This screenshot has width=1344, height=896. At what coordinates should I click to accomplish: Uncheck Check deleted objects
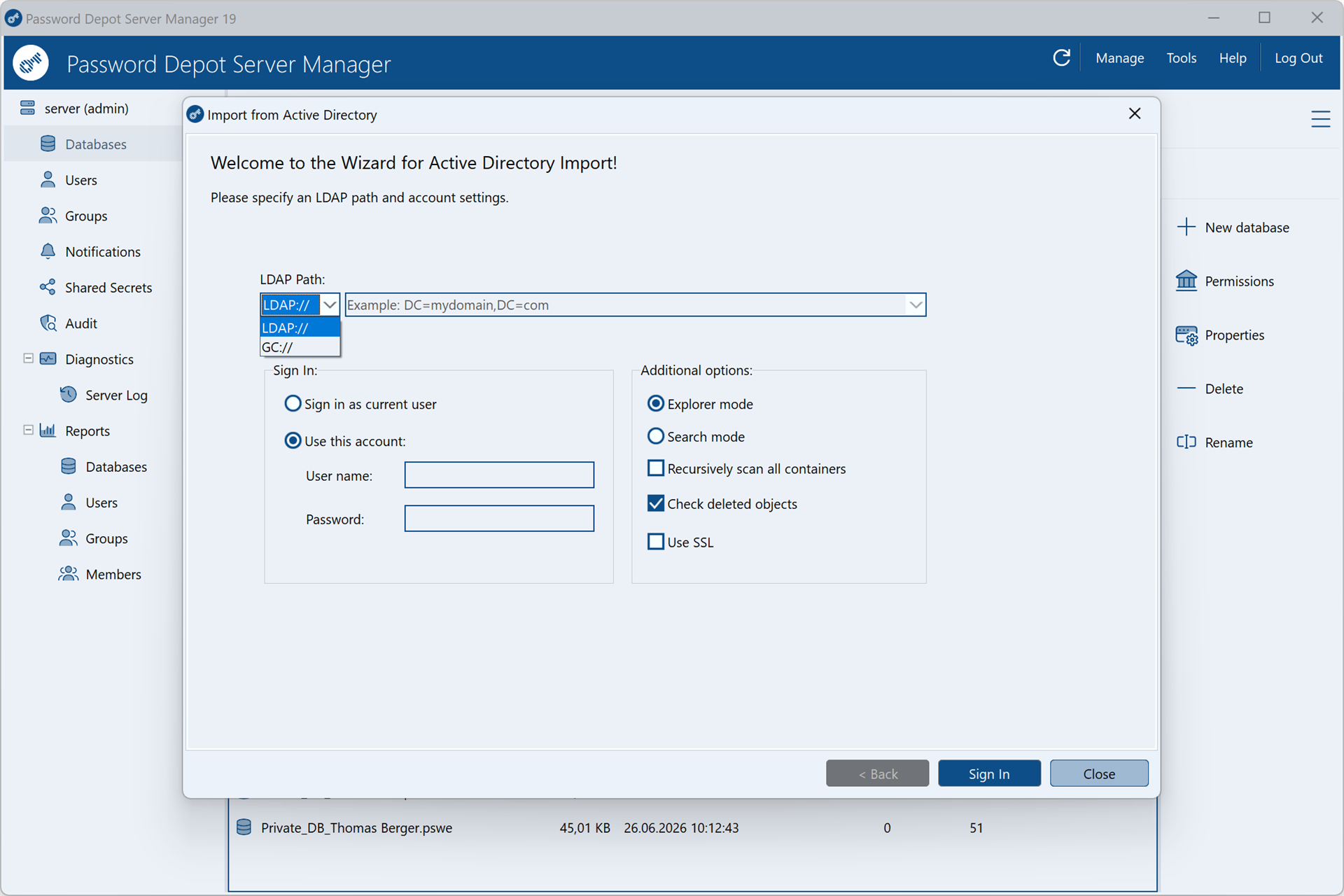(655, 503)
